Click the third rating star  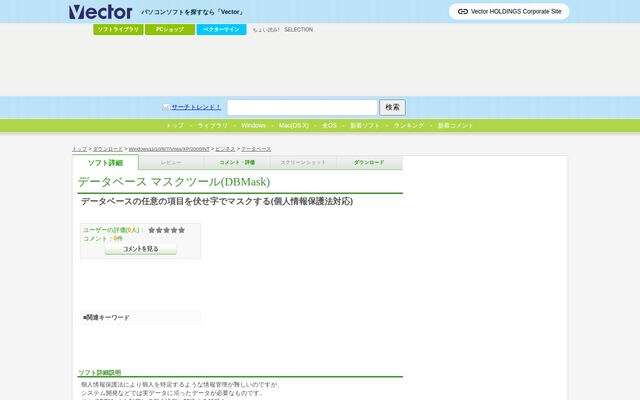[x=167, y=230]
